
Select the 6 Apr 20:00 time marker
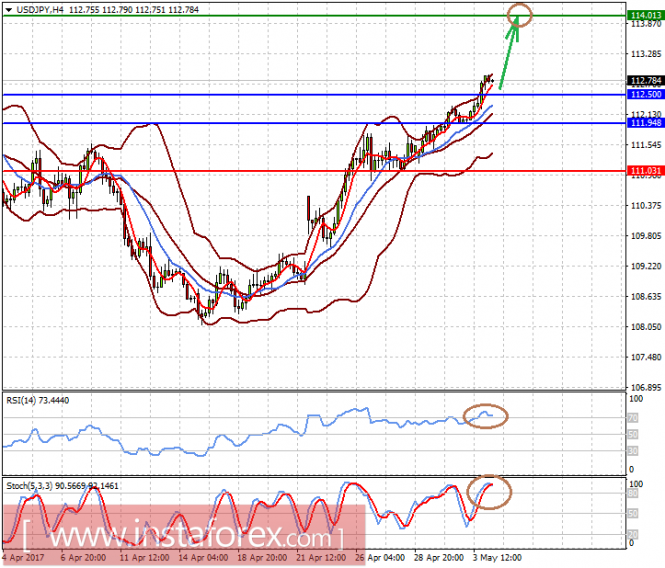pos(83,557)
